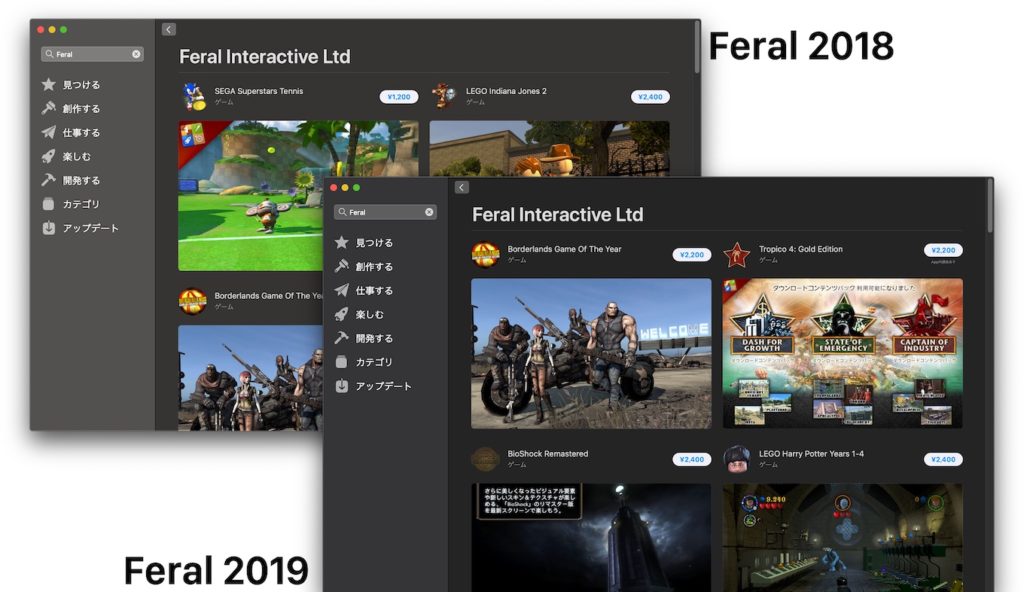Click the LEGO Harry Potter Years 1-4 icon

[x=738, y=458]
